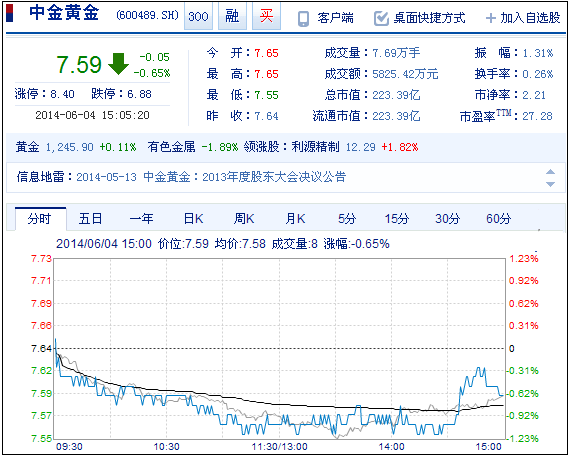Select the 分时 chart tab

tap(40, 219)
